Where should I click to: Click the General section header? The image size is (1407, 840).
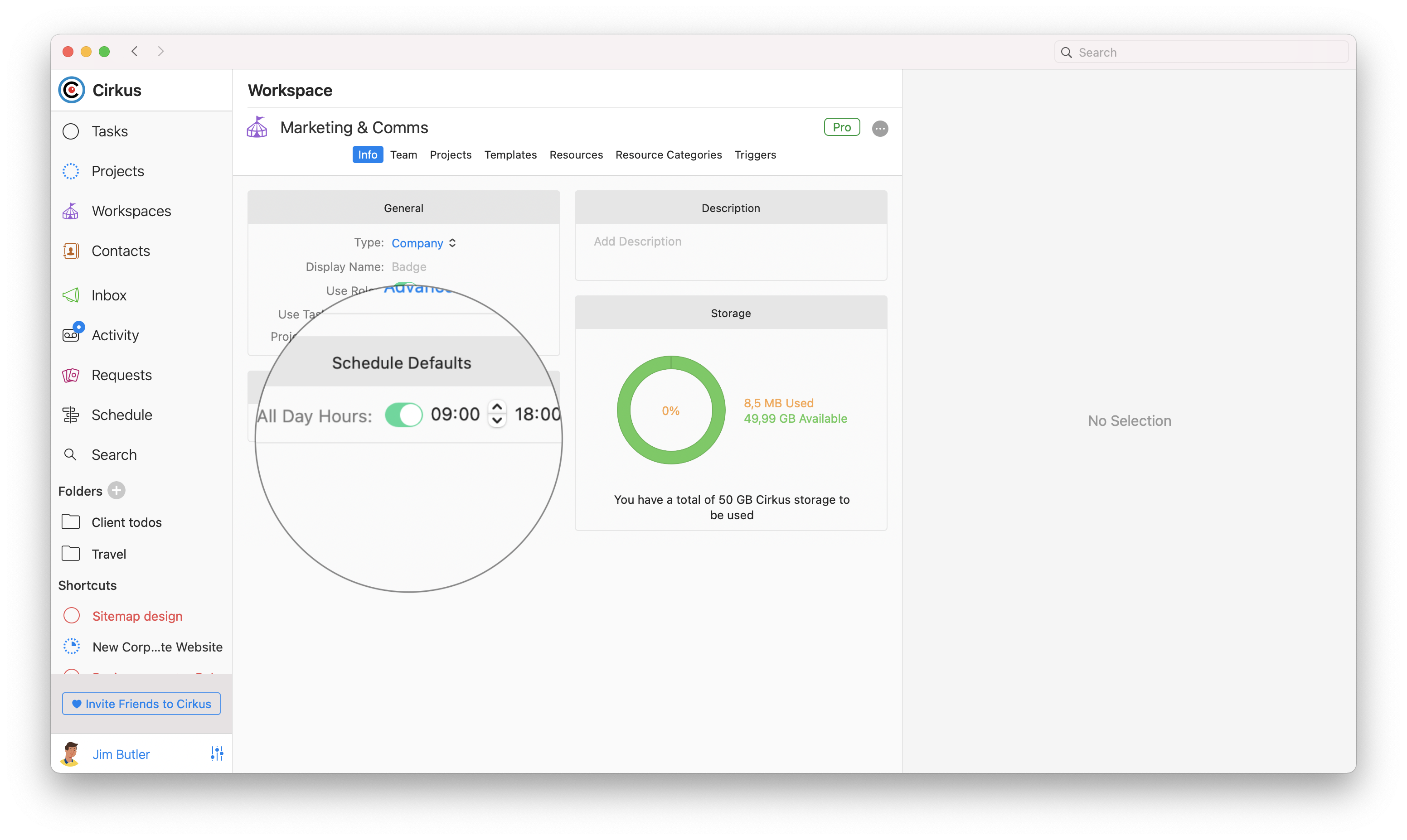404,208
